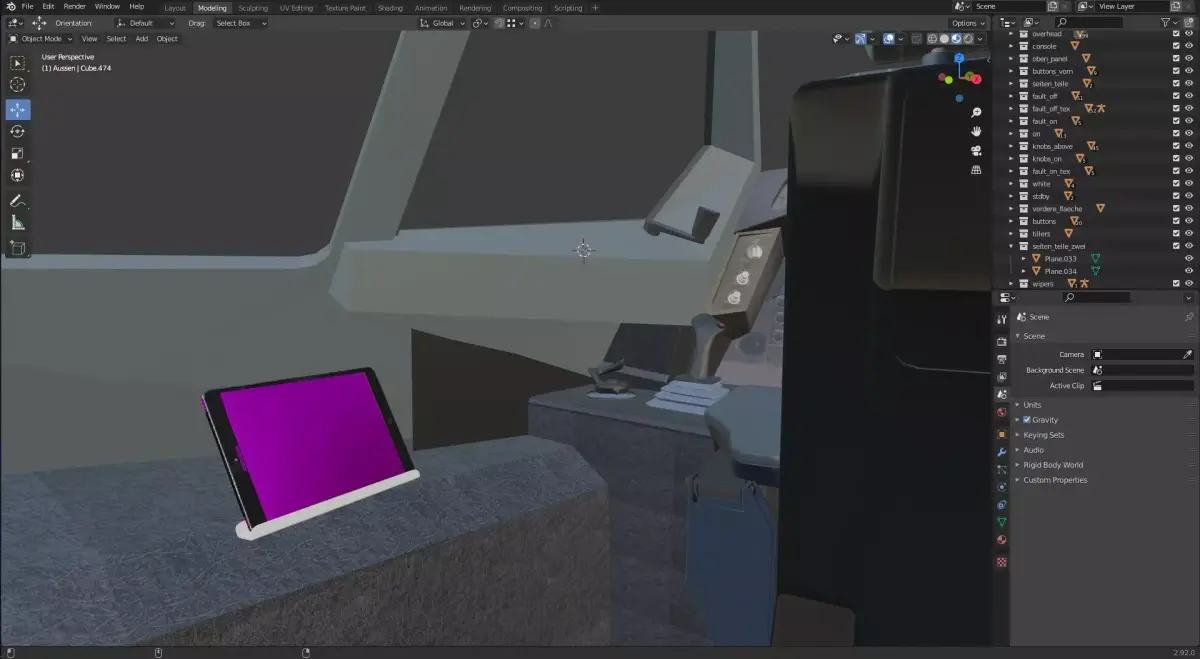The width and height of the screenshot is (1200, 659).
Task: Click the Background Scene field
Action: click(1144, 370)
